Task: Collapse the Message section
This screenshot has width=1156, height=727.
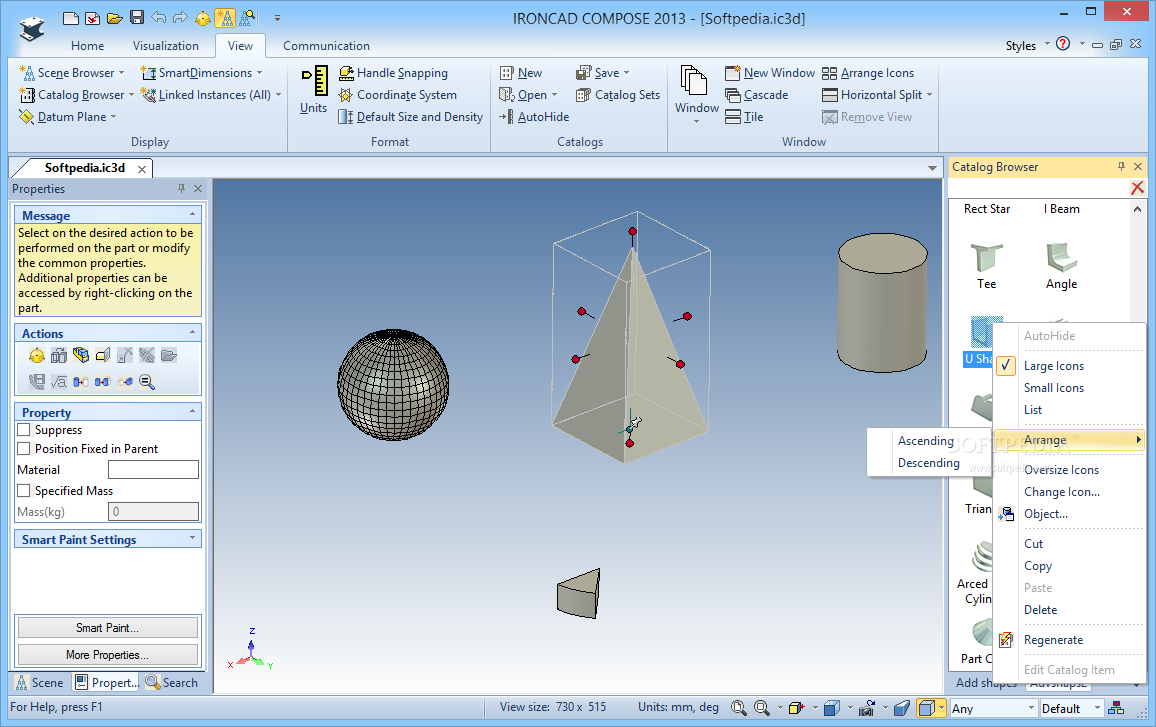Action: [x=192, y=215]
